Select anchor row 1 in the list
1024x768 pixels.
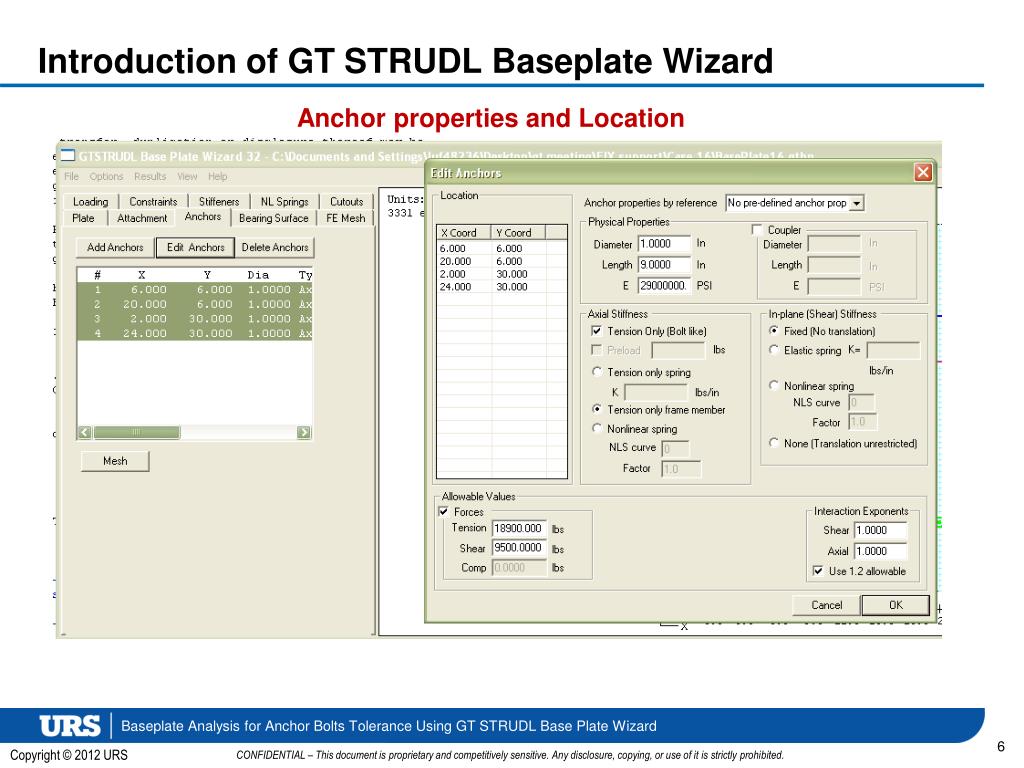[x=195, y=289]
